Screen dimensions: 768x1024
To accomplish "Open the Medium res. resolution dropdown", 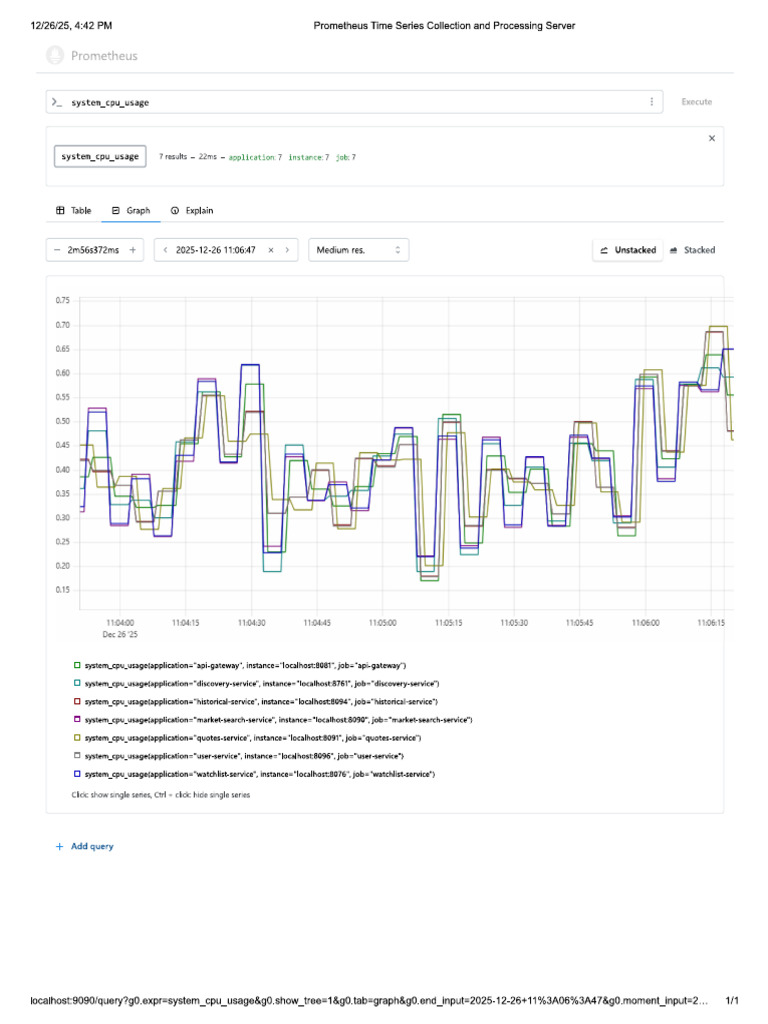I will coord(359,250).
